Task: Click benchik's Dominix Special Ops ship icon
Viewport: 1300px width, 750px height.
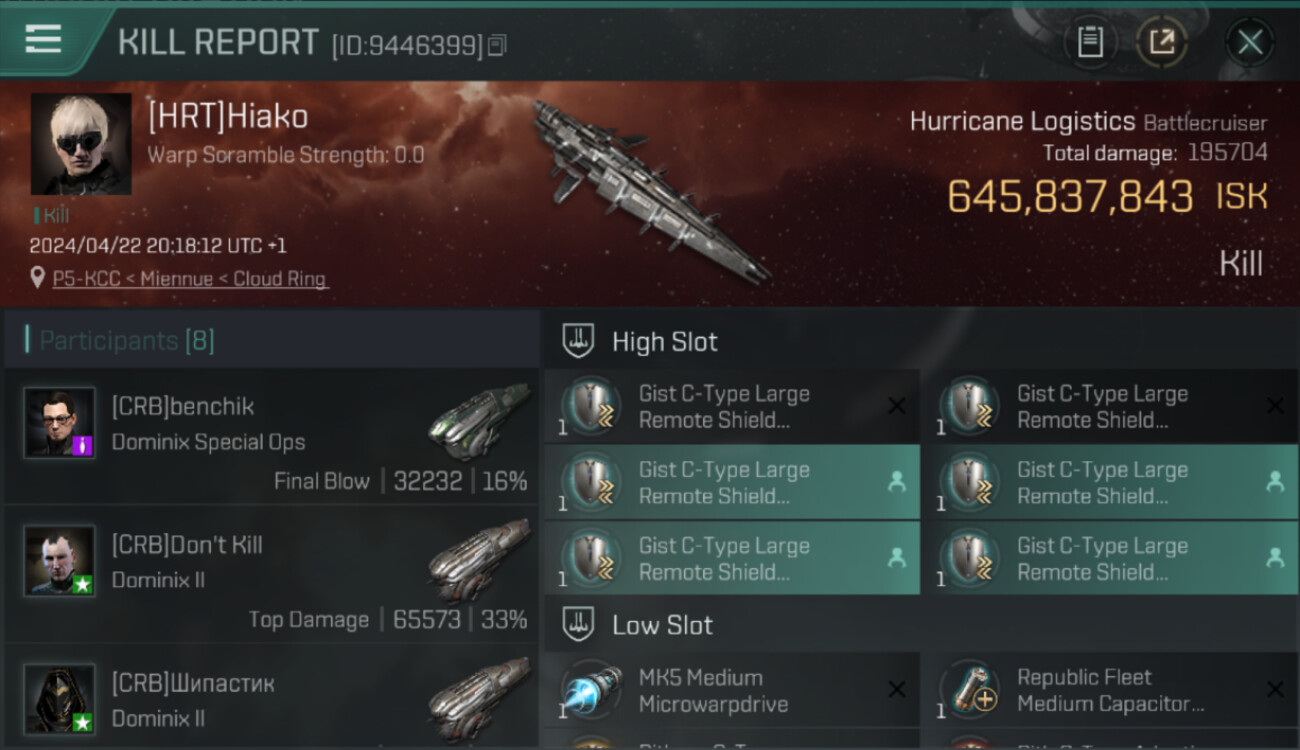Action: [479, 421]
